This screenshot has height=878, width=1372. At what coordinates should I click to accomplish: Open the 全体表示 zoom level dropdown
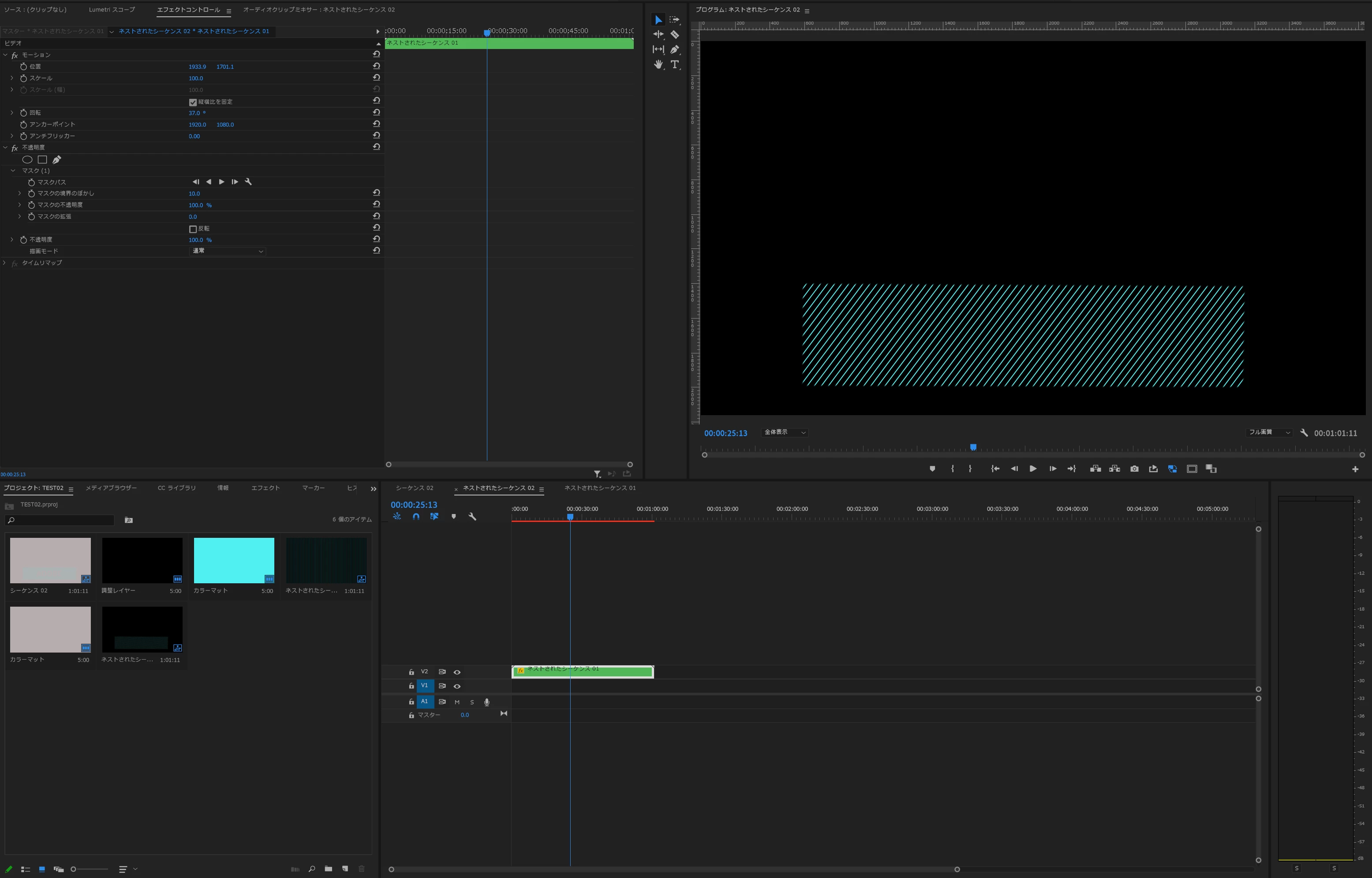785,432
